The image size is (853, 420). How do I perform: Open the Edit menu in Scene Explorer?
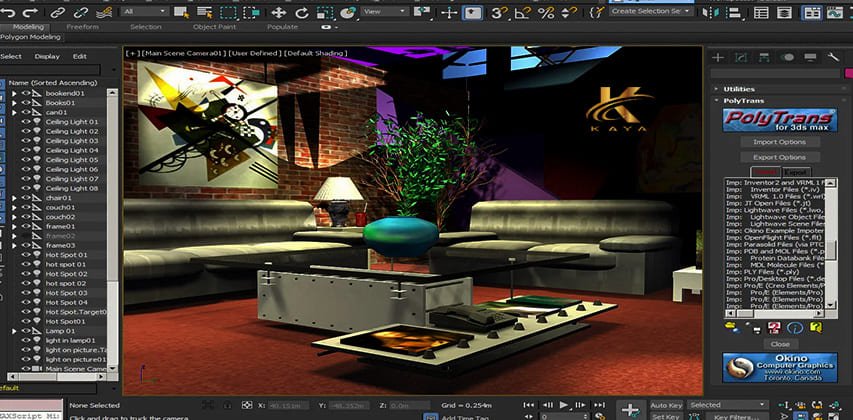pyautogui.click(x=80, y=56)
